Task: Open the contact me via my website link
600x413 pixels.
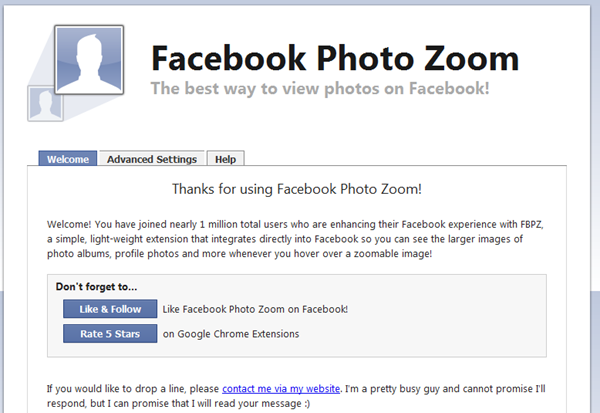Action: coord(280,388)
